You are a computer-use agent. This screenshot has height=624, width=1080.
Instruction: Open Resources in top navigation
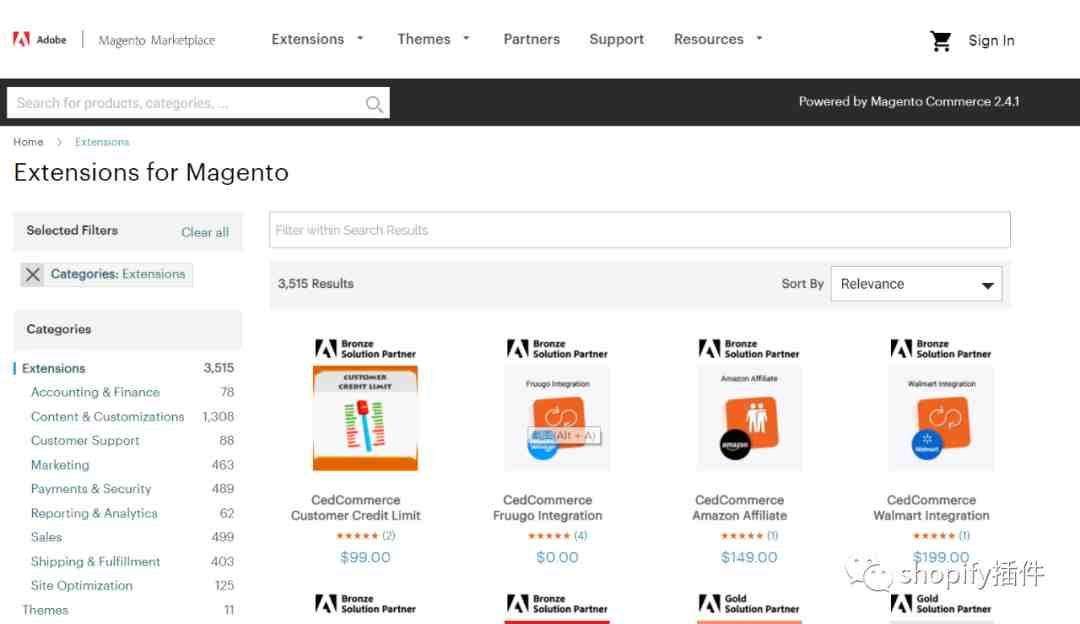click(x=709, y=39)
